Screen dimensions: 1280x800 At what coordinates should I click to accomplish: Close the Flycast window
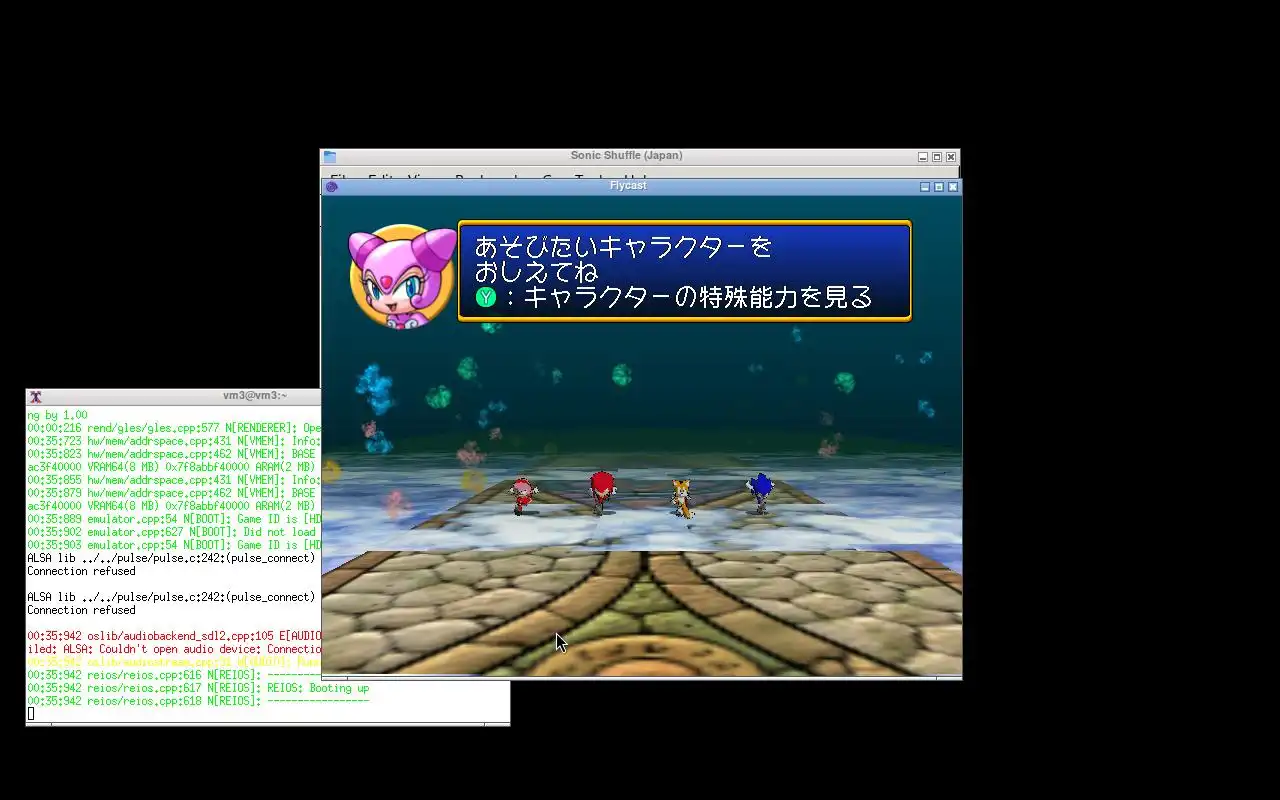click(x=953, y=187)
